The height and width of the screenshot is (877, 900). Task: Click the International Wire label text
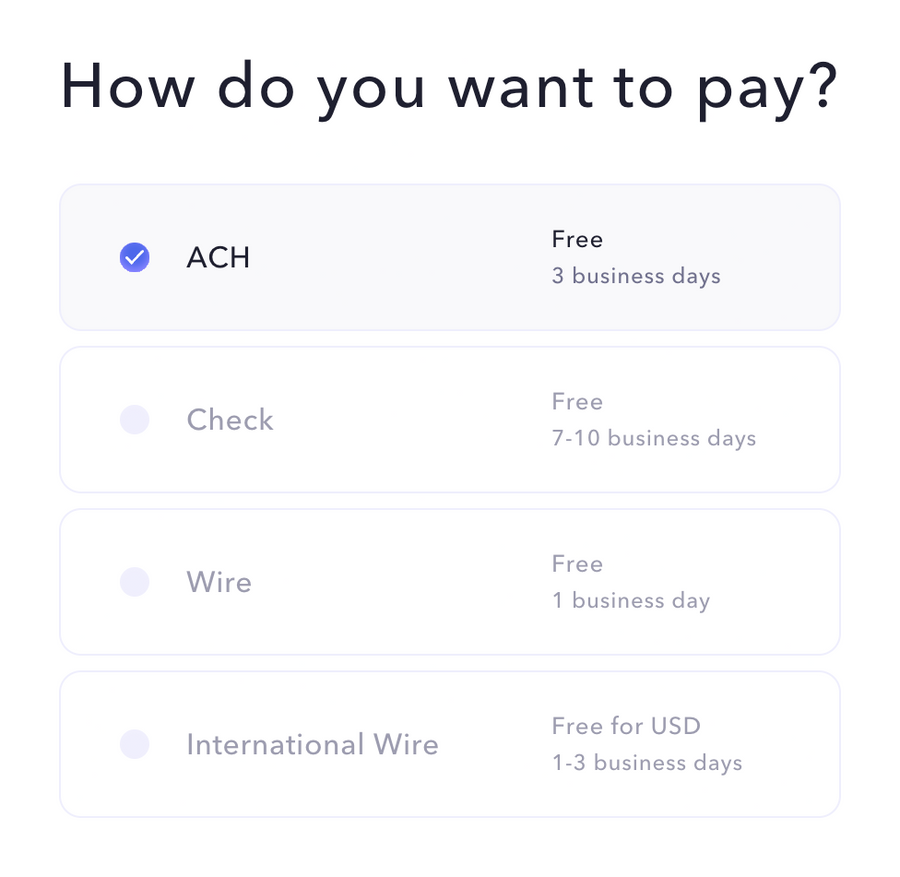tap(312, 744)
